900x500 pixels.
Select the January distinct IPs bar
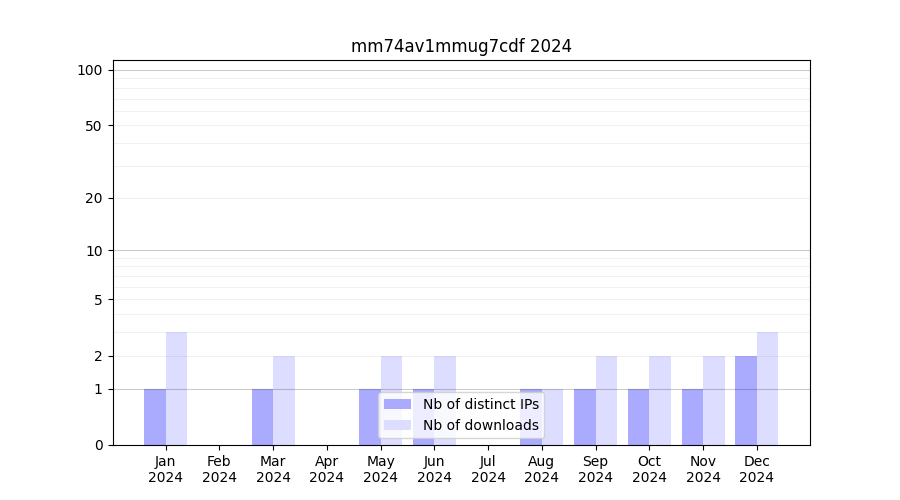pyautogui.click(x=155, y=417)
